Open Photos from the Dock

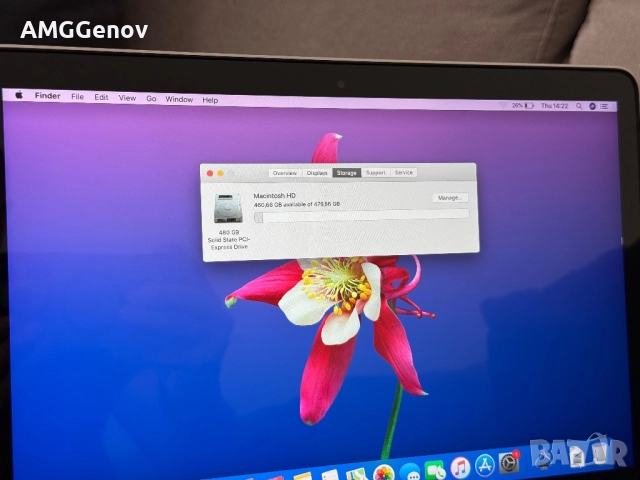tap(384, 473)
